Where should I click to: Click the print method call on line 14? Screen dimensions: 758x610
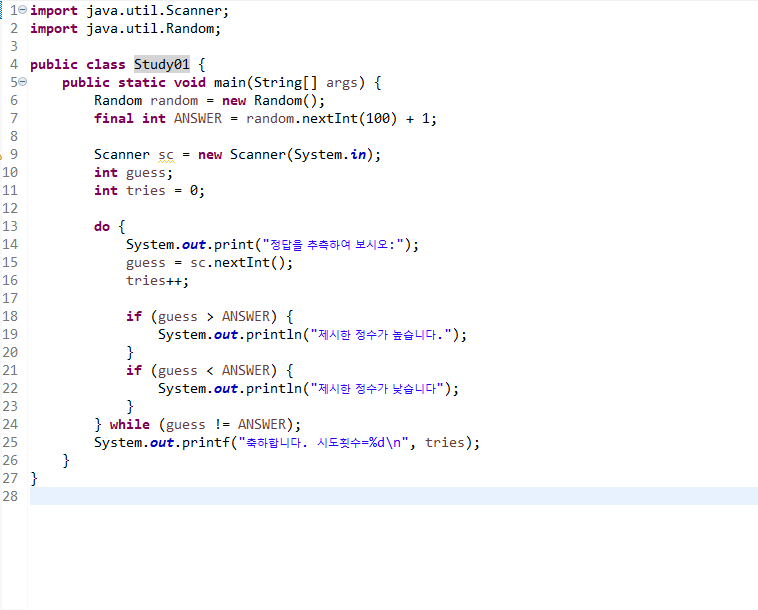tap(233, 245)
